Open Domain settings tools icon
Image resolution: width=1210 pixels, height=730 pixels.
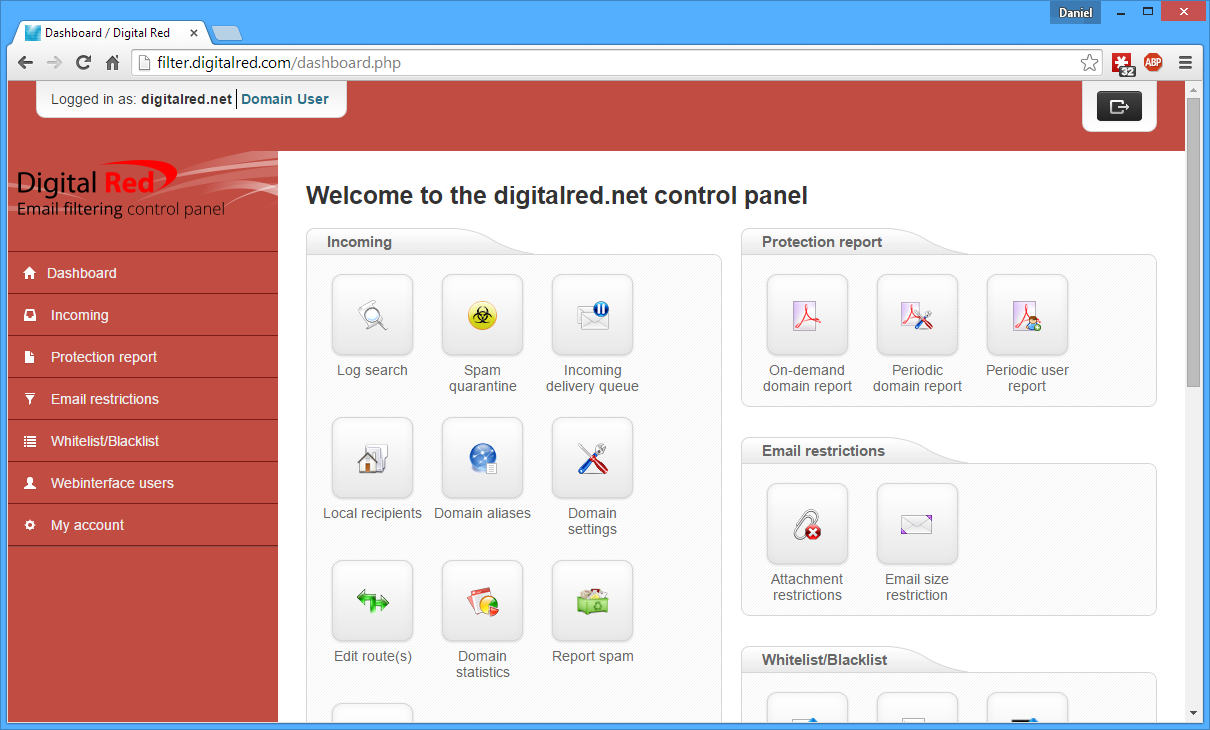point(592,458)
